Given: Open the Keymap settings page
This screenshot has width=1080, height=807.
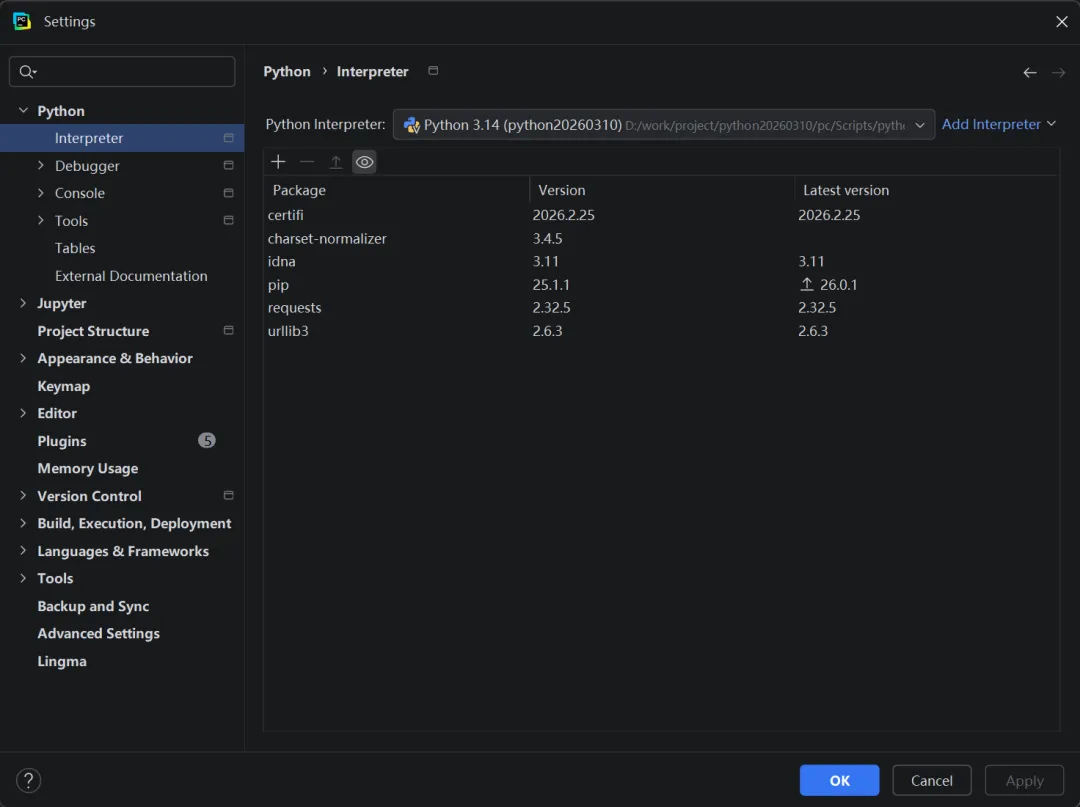Looking at the screenshot, I should (x=122, y=386).
